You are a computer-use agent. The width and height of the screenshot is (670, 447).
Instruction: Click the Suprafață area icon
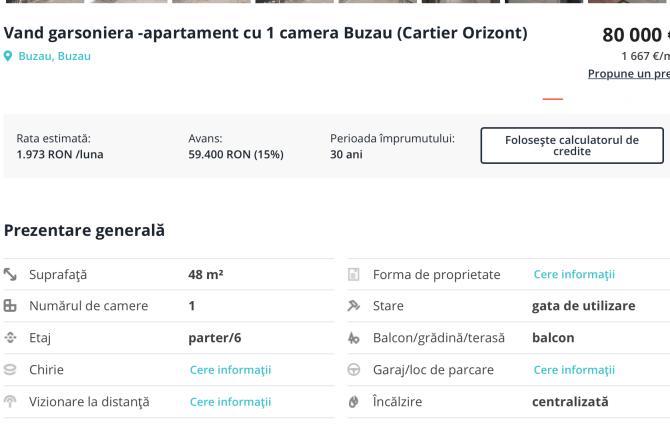tap(10, 274)
